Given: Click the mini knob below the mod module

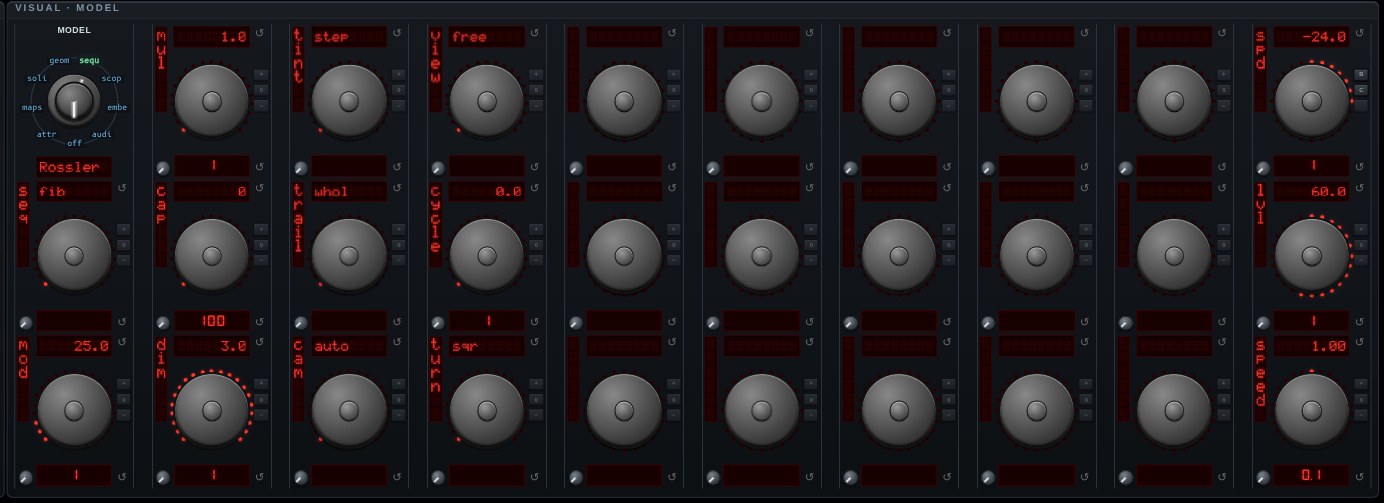Looking at the screenshot, I should 25,477.
